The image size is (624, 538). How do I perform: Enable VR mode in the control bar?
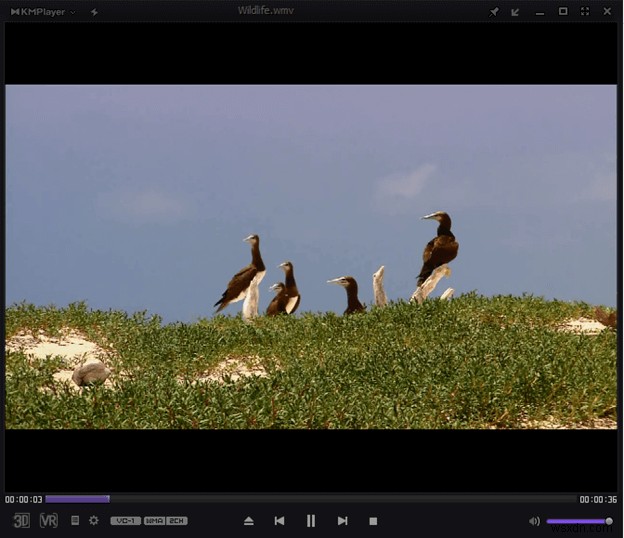[48, 520]
